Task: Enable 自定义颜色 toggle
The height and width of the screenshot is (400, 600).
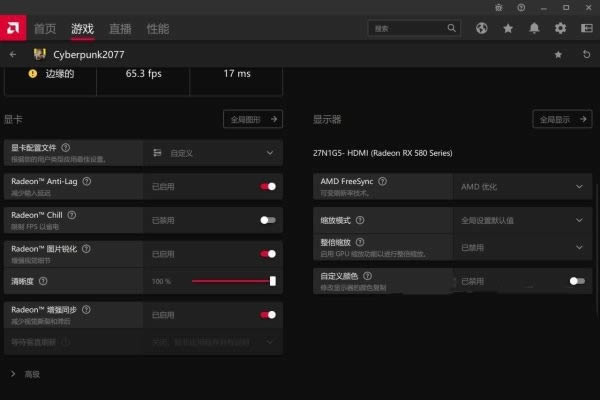Action: [x=577, y=281]
